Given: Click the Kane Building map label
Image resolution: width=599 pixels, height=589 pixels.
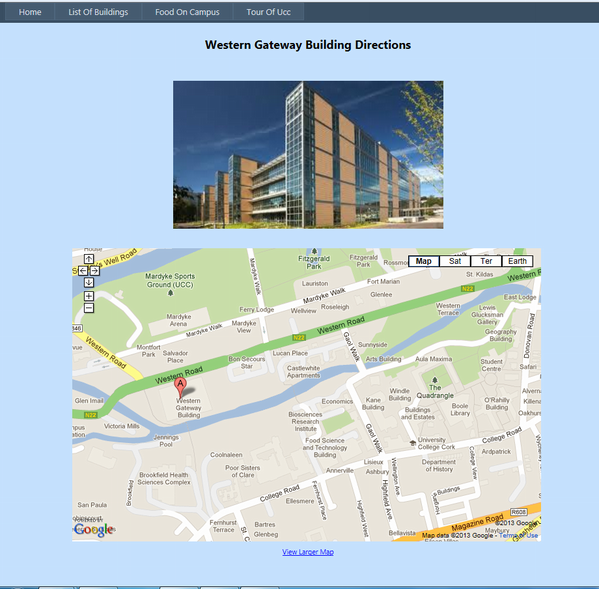Looking at the screenshot, I should click(373, 403).
